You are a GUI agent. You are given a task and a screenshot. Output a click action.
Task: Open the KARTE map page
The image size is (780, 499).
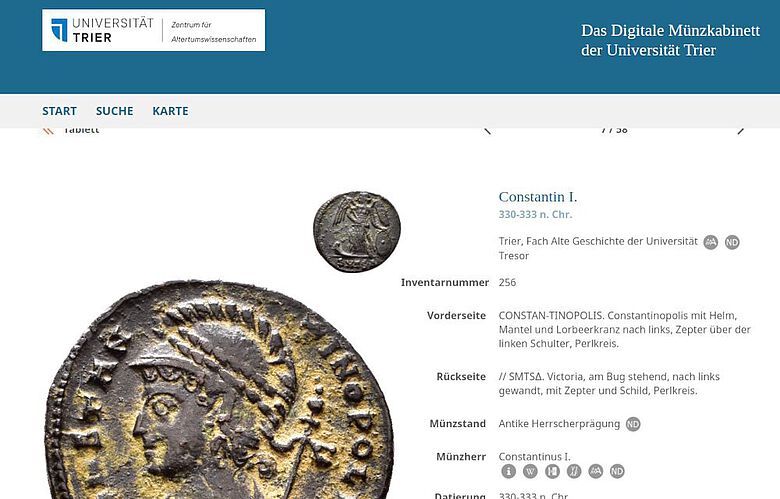(170, 111)
